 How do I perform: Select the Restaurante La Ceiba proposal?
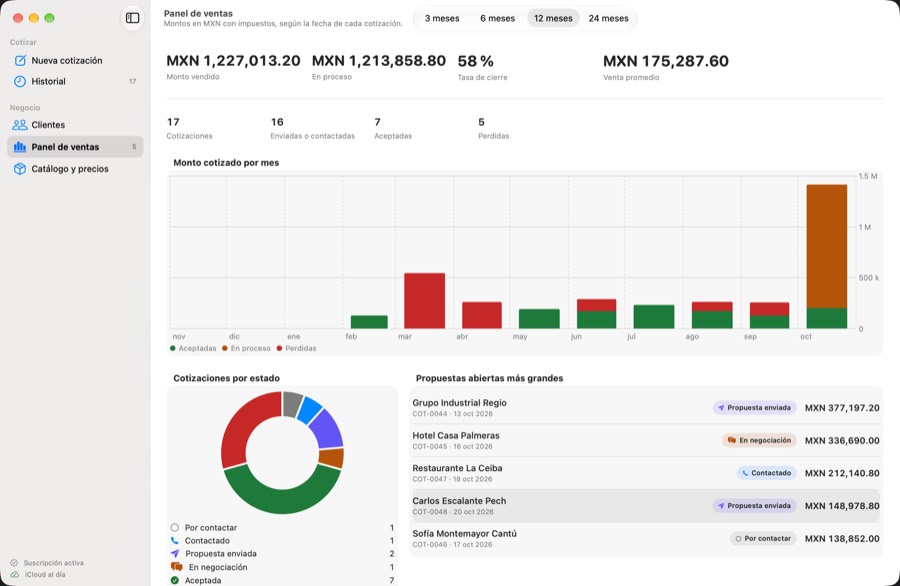click(x=646, y=473)
